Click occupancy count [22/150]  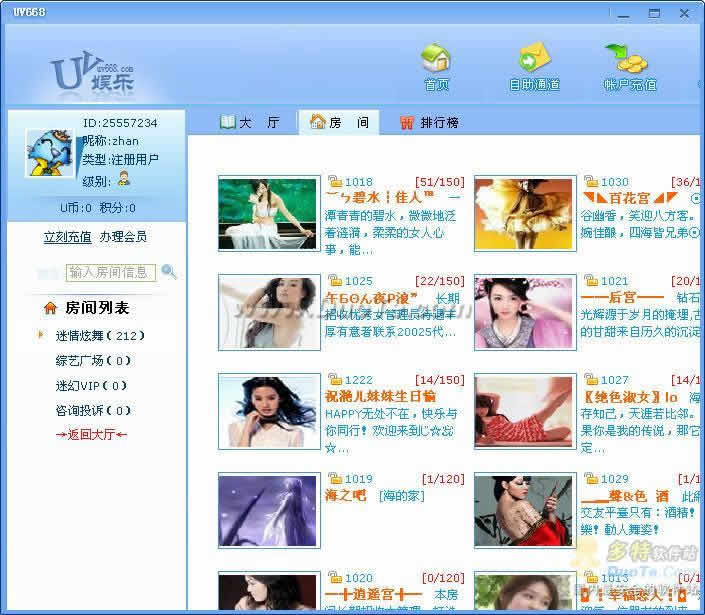pos(440,281)
